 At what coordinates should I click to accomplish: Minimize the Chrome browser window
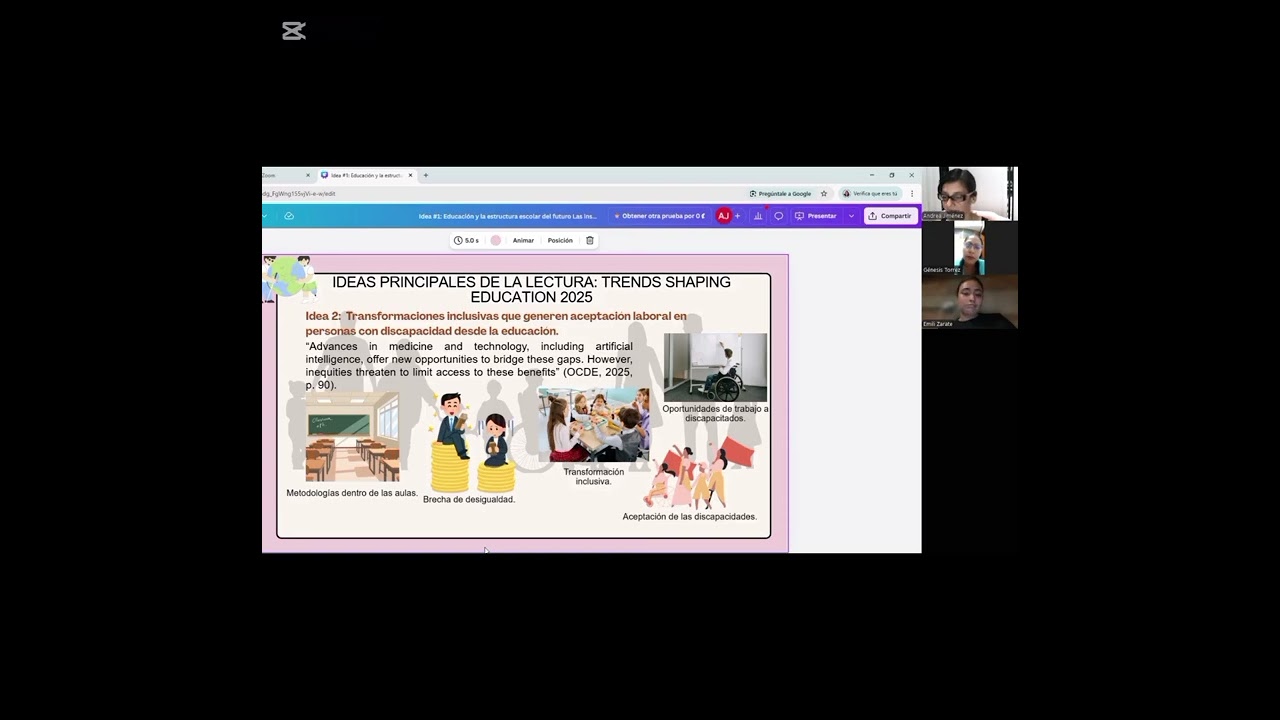point(871,175)
